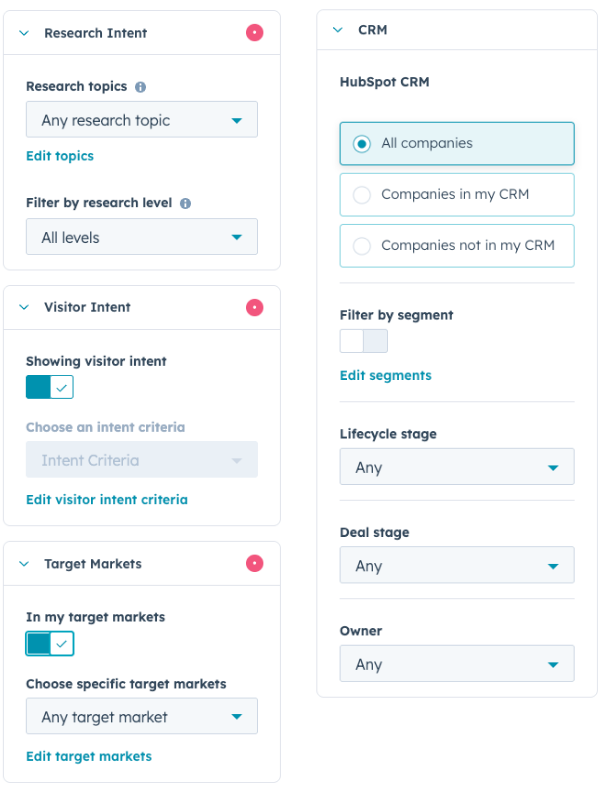
Task: Open the Any research topic dropdown
Action: [142, 120]
